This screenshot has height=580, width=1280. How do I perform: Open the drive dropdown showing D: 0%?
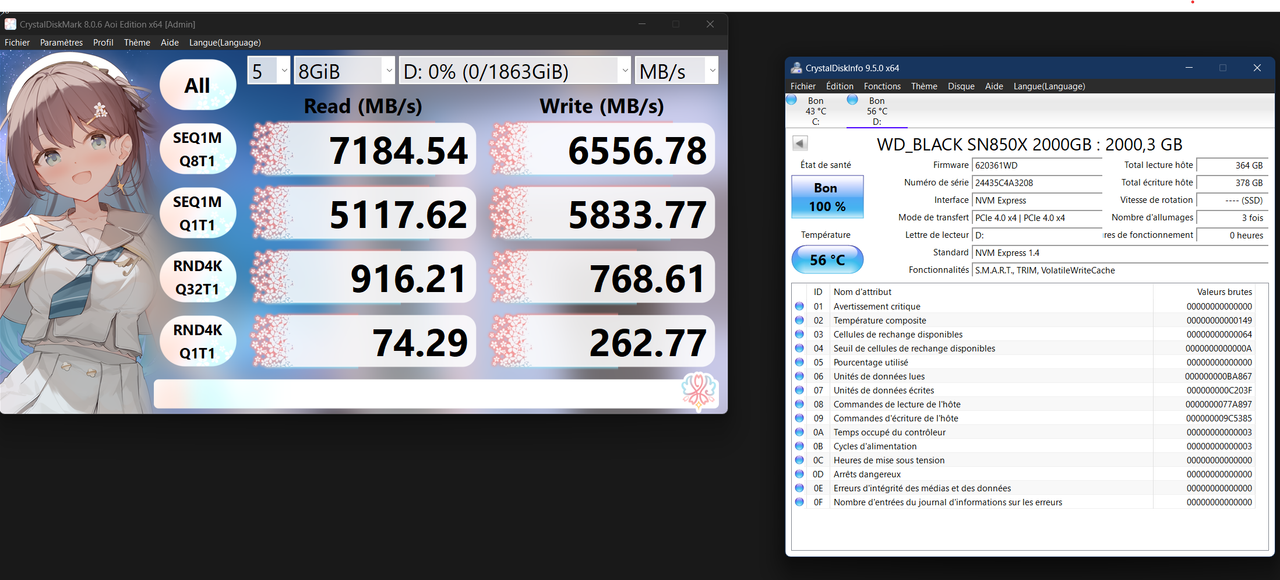[515, 70]
